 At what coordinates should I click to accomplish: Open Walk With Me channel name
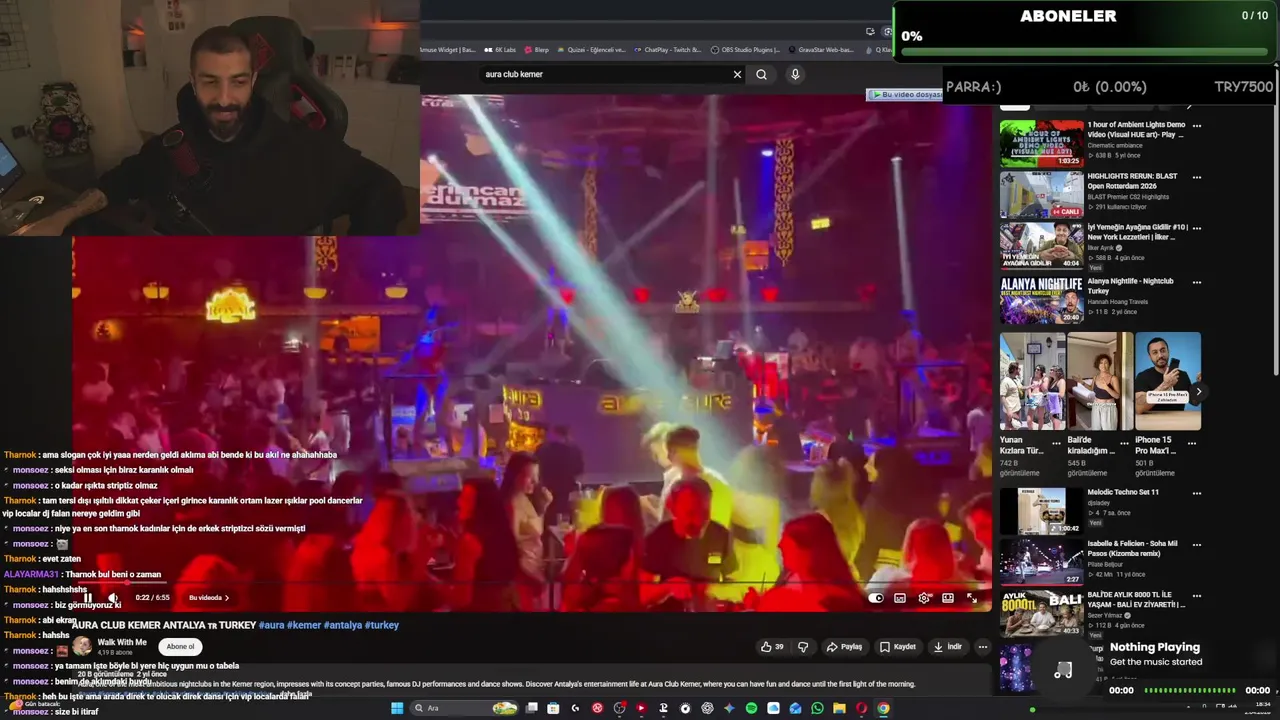(122, 642)
